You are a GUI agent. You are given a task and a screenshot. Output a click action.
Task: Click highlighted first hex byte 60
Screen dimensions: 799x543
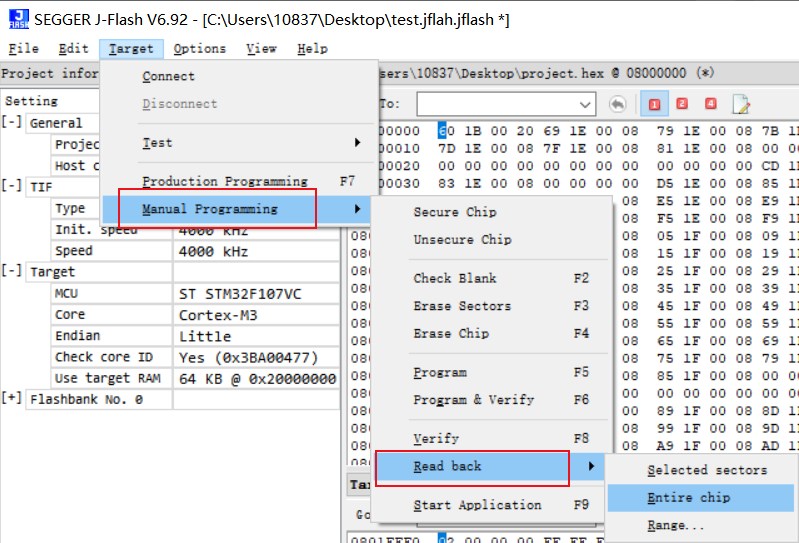(x=446, y=131)
